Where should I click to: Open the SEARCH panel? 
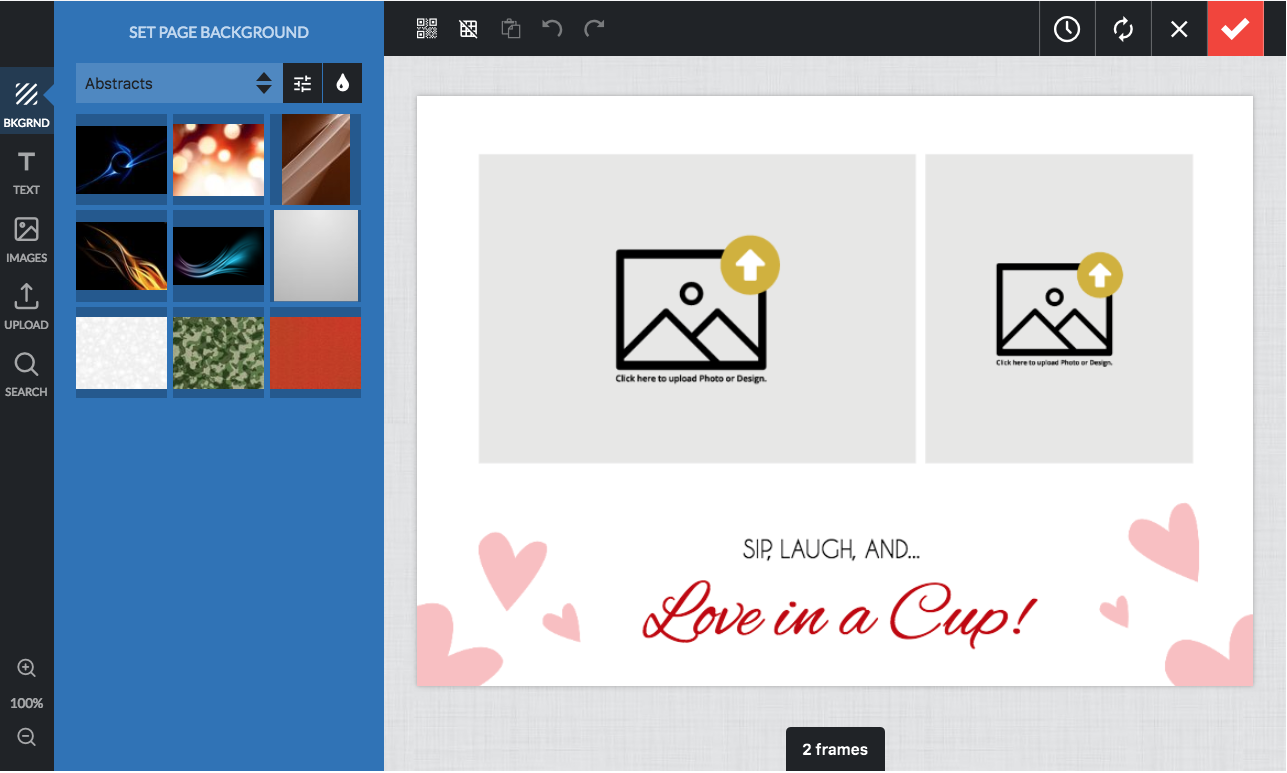[x=26, y=374]
